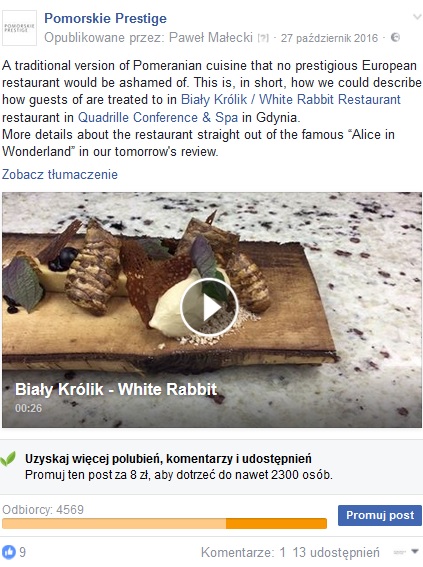
Task: Click the blue like thumbs-up icon
Action: coord(9,552)
